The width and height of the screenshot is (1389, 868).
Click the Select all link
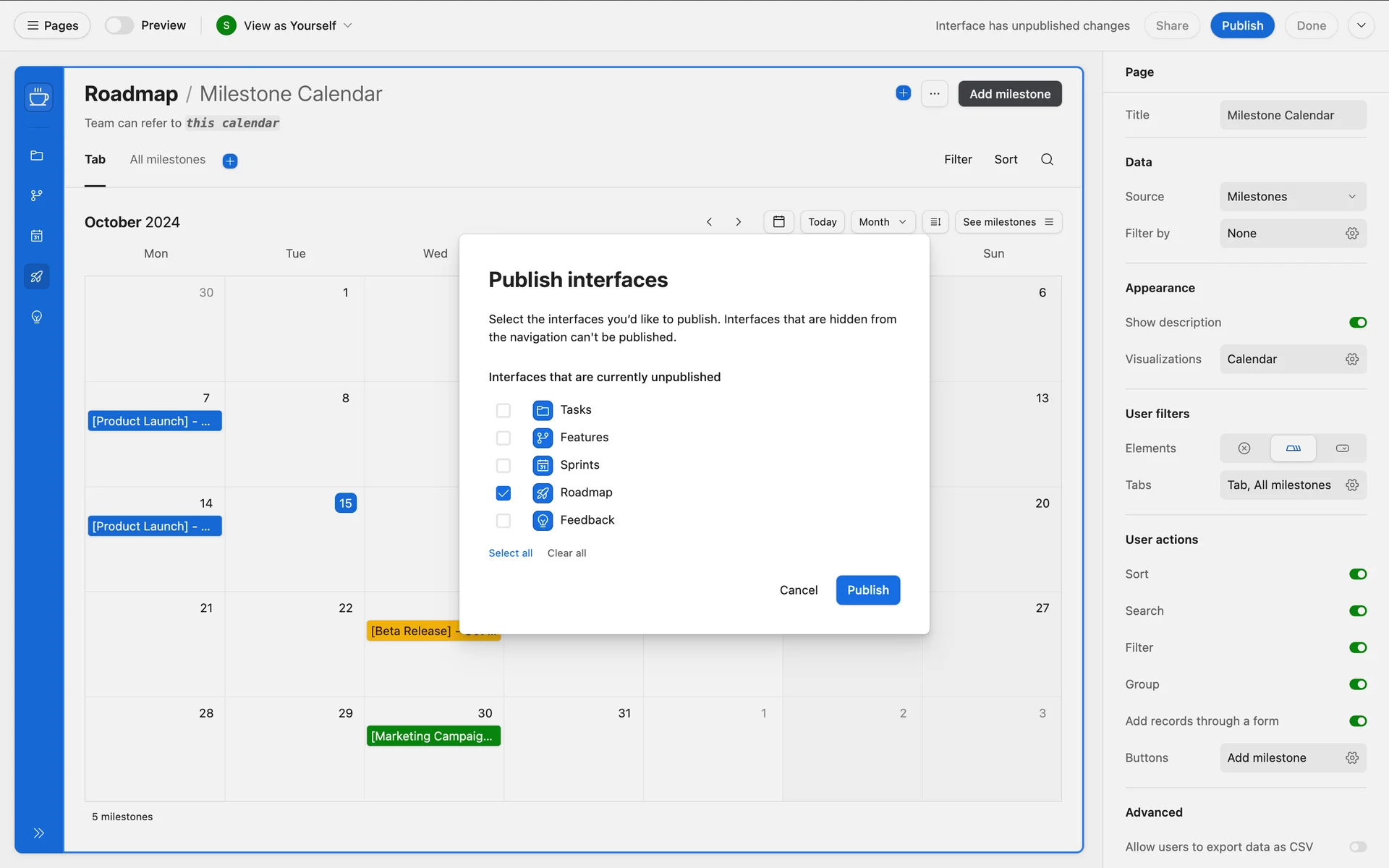(x=510, y=553)
